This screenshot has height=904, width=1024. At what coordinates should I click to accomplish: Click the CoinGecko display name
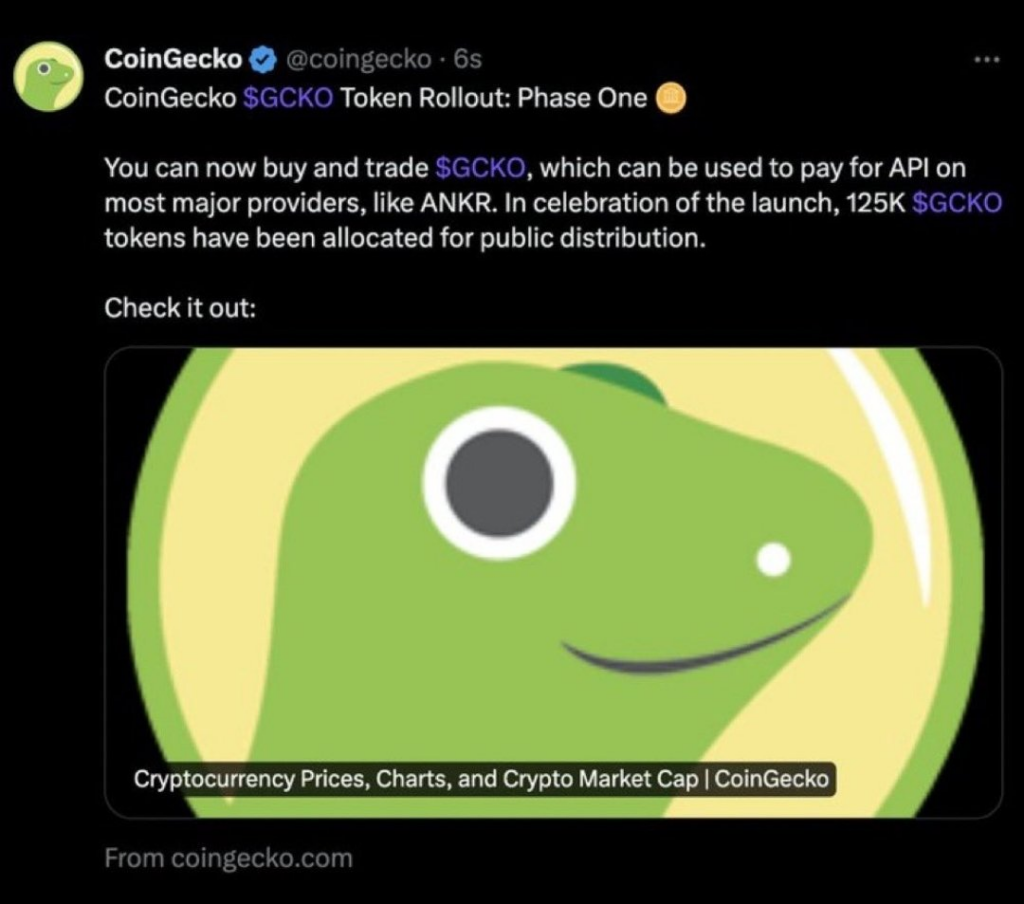[174, 60]
